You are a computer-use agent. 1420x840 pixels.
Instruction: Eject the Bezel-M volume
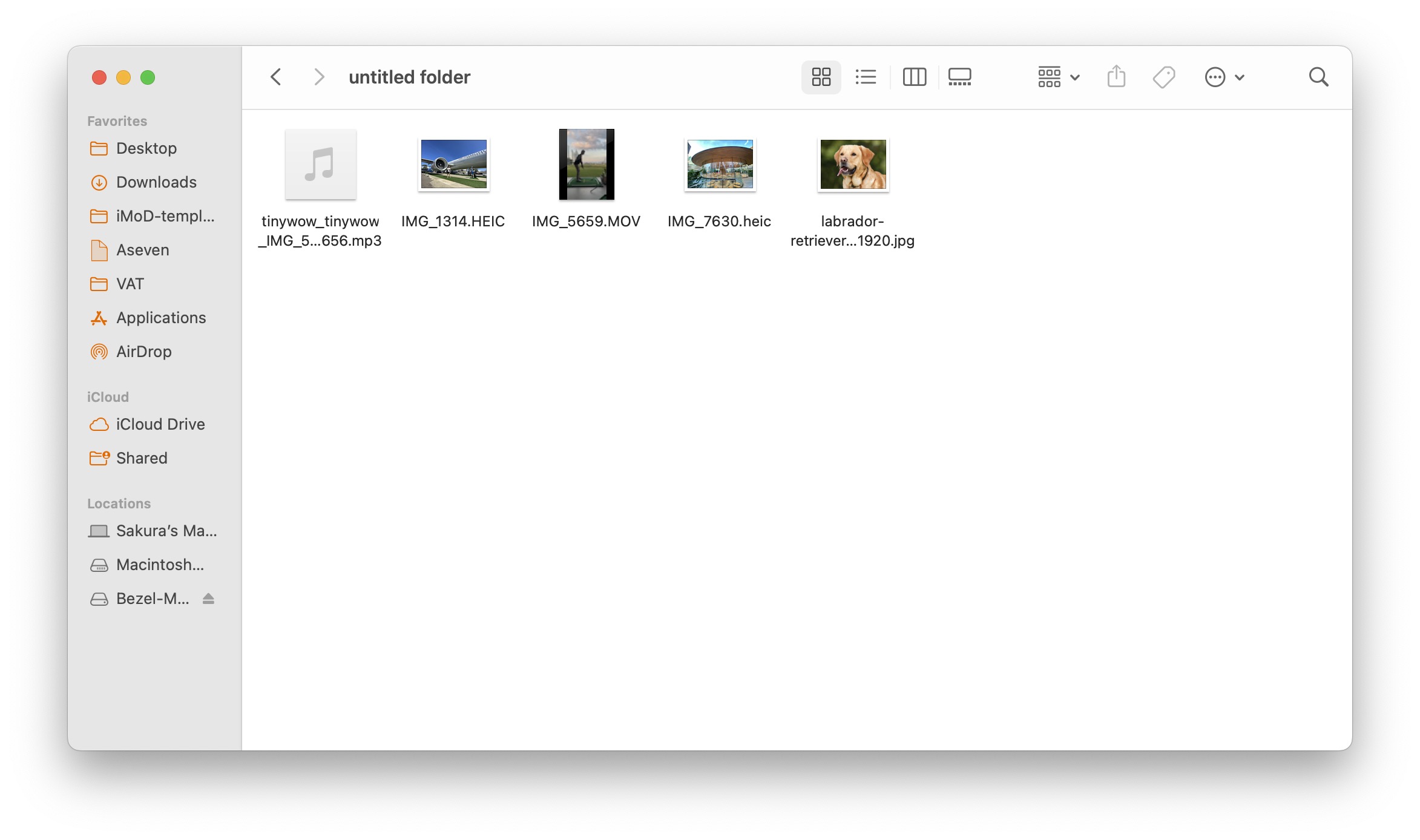208,599
